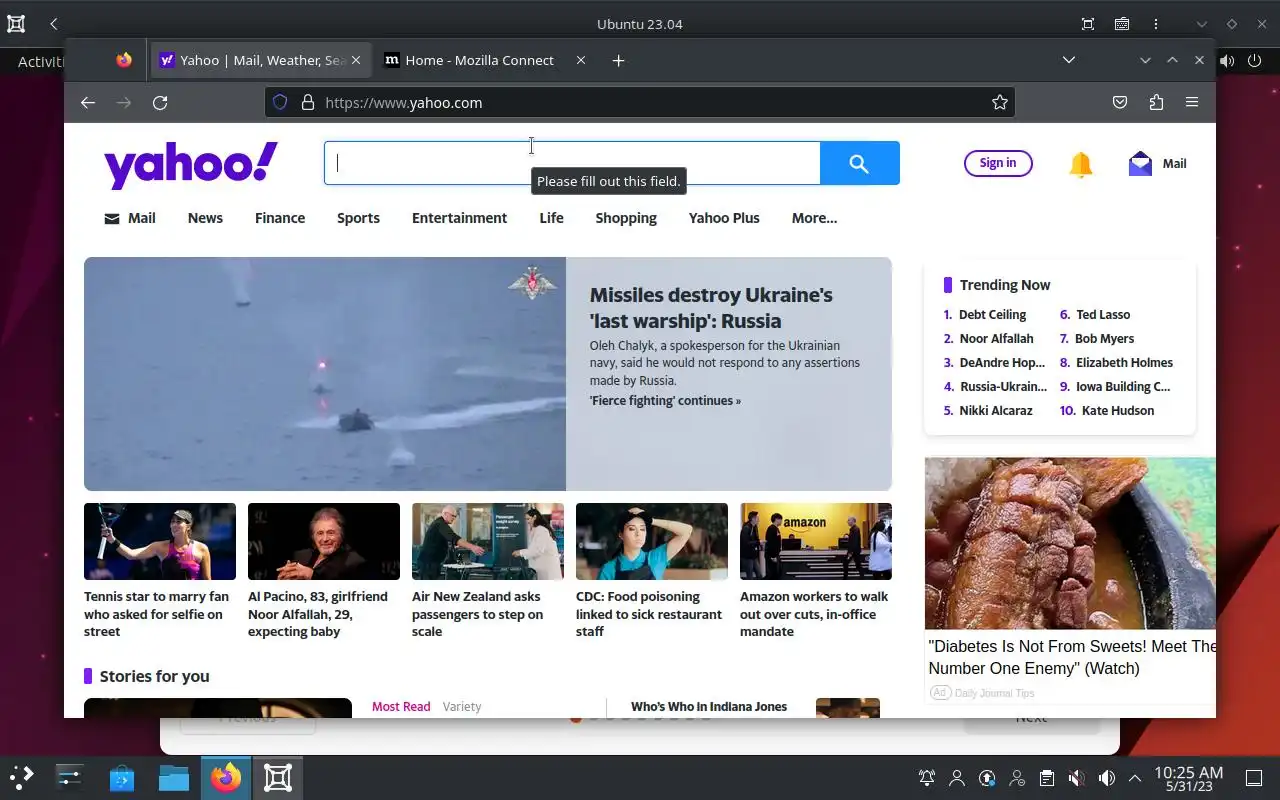1280x800 pixels.
Task: Open Mail in the Yahoo navigation bar
Action: click(130, 218)
